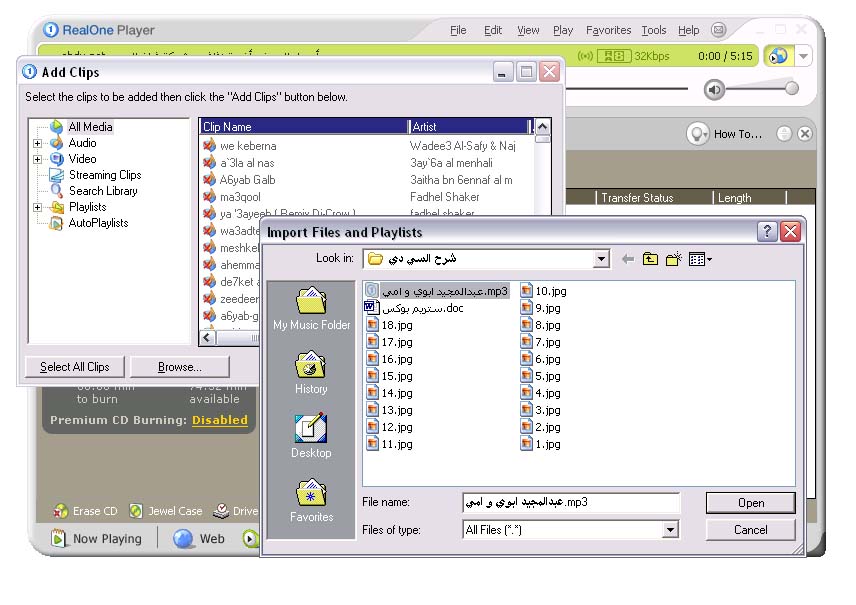Open the History places shortcut
Viewport: 856px width, 605px height.
[311, 373]
